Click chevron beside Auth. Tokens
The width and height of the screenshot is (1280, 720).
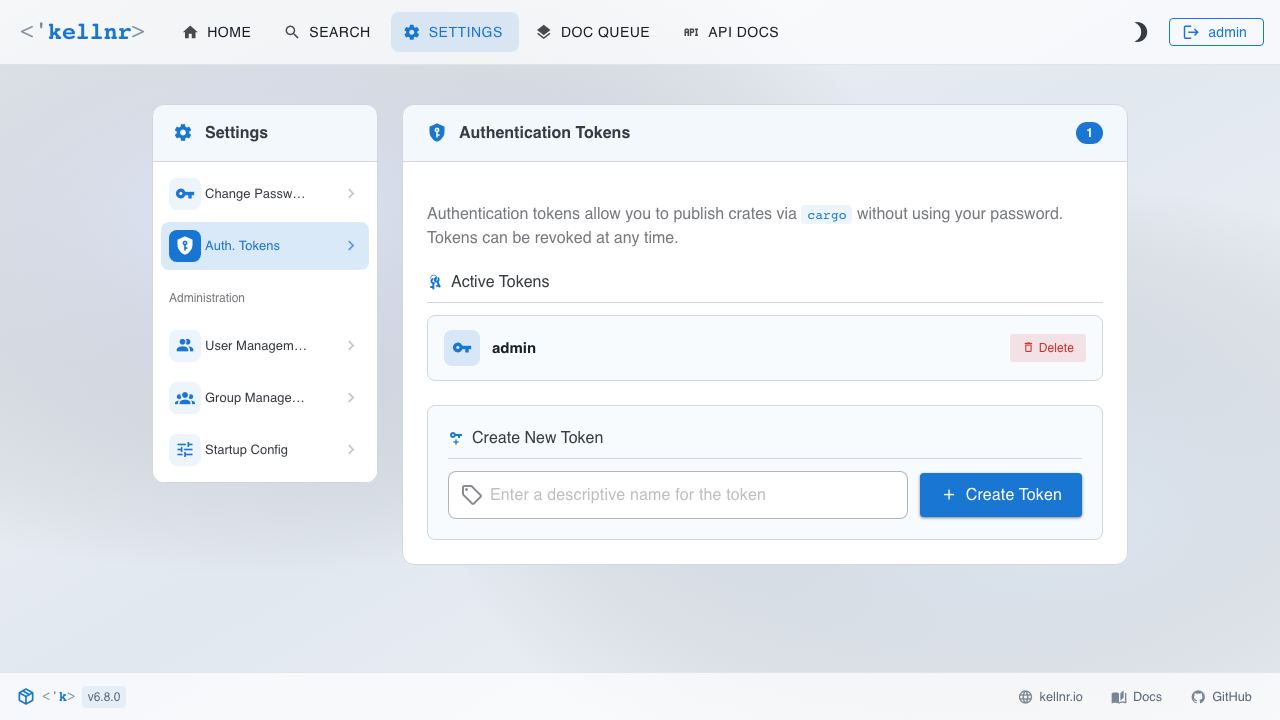point(351,246)
